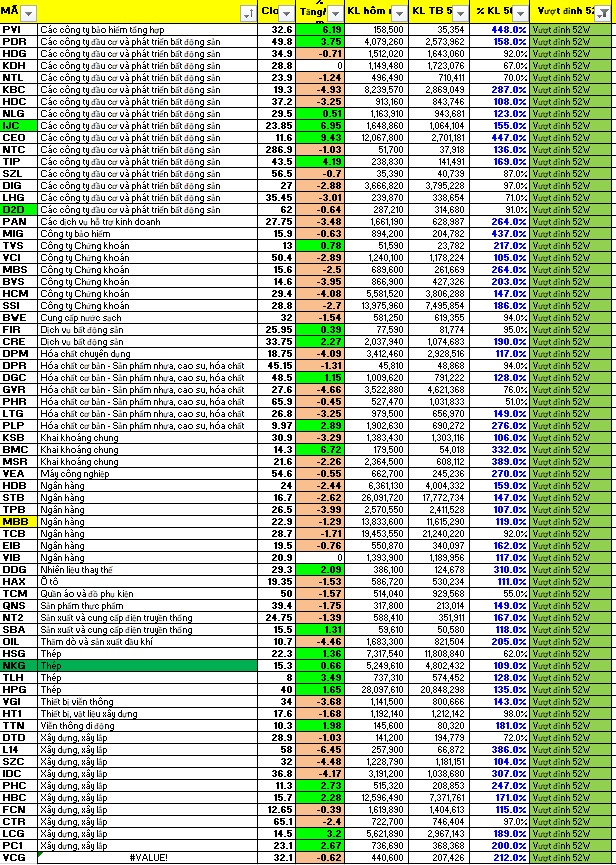Screen dimensions: 616x865
Task: Click the 286.9 closing price cell
Action: [277, 149]
